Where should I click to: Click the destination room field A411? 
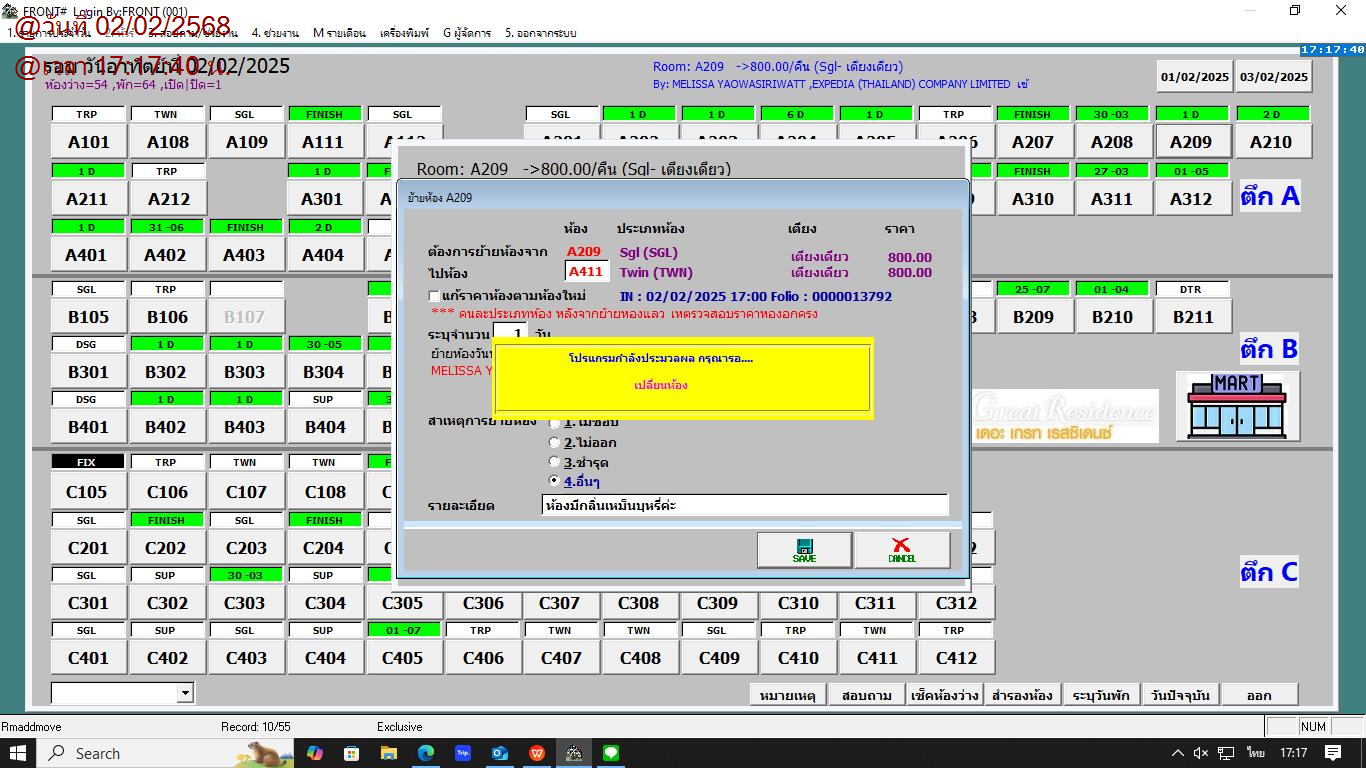(x=586, y=271)
